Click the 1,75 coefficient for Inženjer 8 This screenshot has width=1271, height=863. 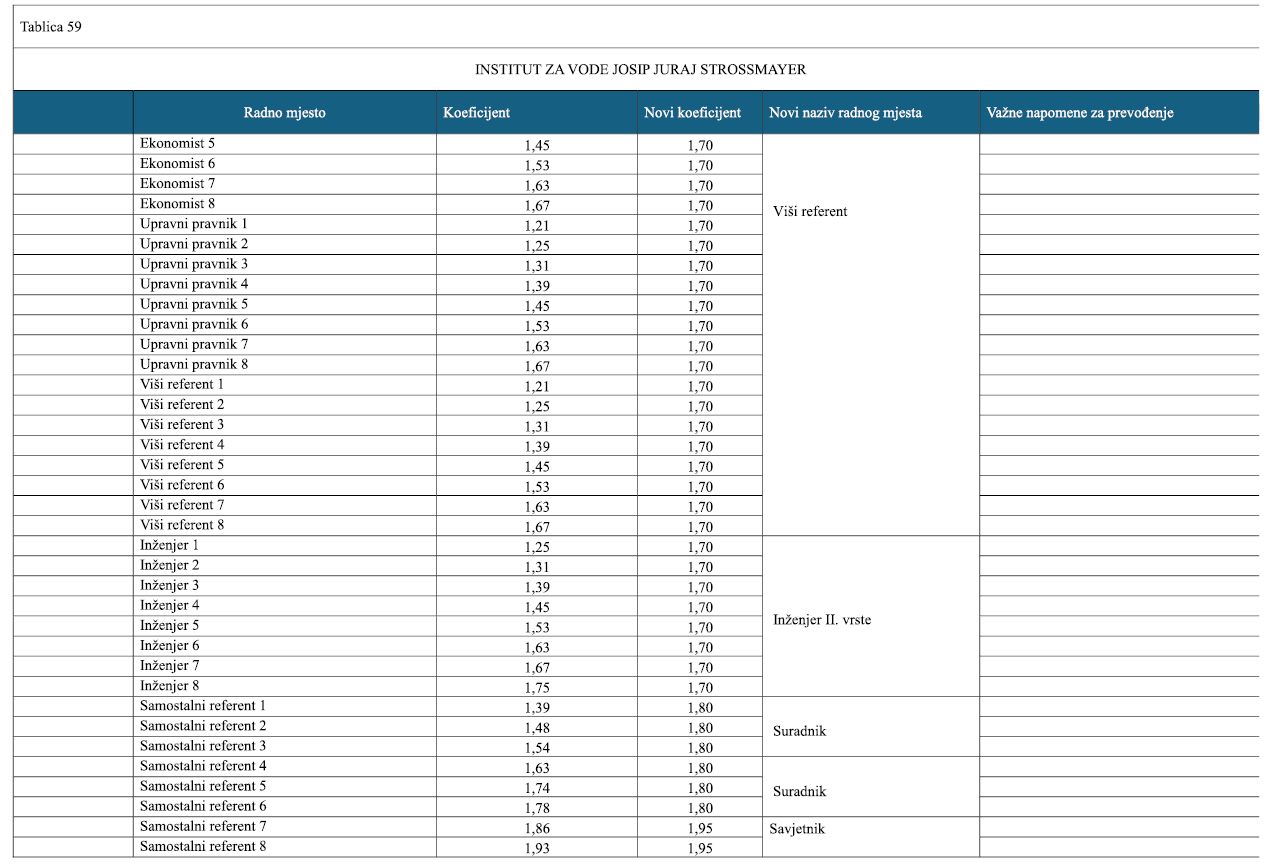537,688
